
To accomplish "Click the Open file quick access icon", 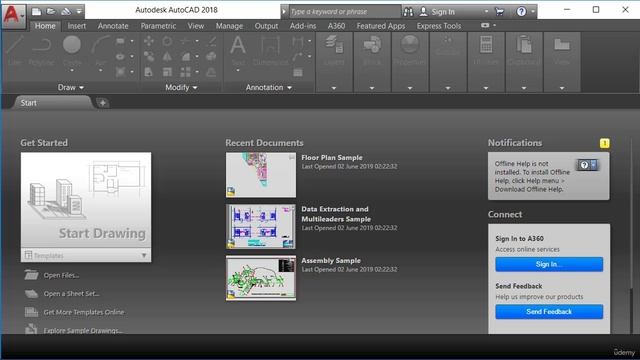I will click(x=51, y=11).
